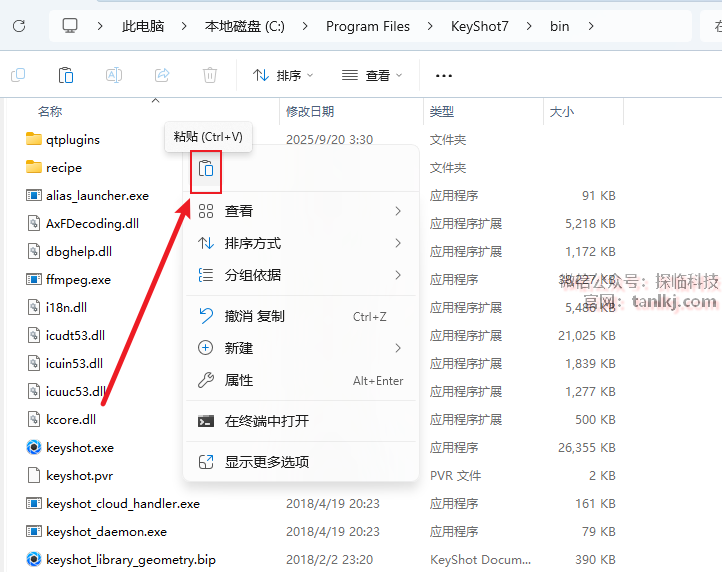Click the 390 KB size value
Viewport: 722px width, 575px height.
click(x=595, y=560)
